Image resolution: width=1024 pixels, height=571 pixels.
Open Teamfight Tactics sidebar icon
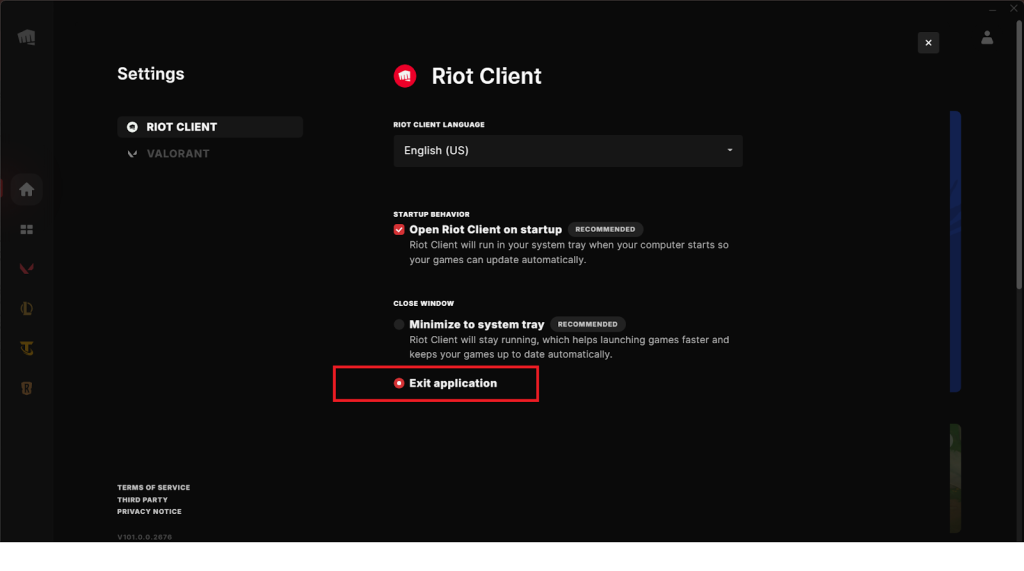27,348
